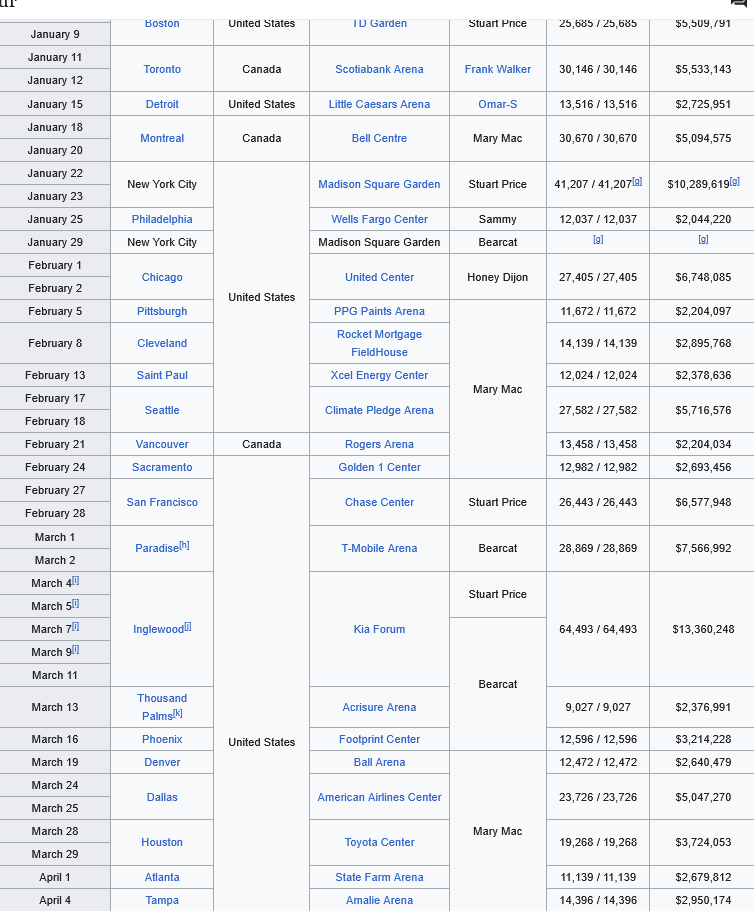This screenshot has width=754, height=912.
Task: Select the January 15 date cell
Action: (x=55, y=104)
